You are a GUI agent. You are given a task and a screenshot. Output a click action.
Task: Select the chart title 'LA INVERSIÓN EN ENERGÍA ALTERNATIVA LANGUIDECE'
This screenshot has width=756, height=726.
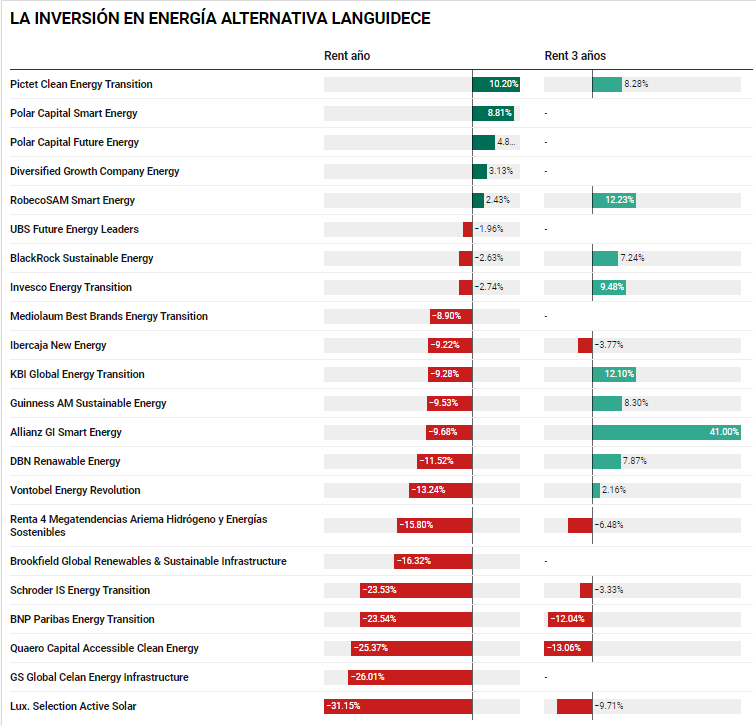(x=220, y=18)
